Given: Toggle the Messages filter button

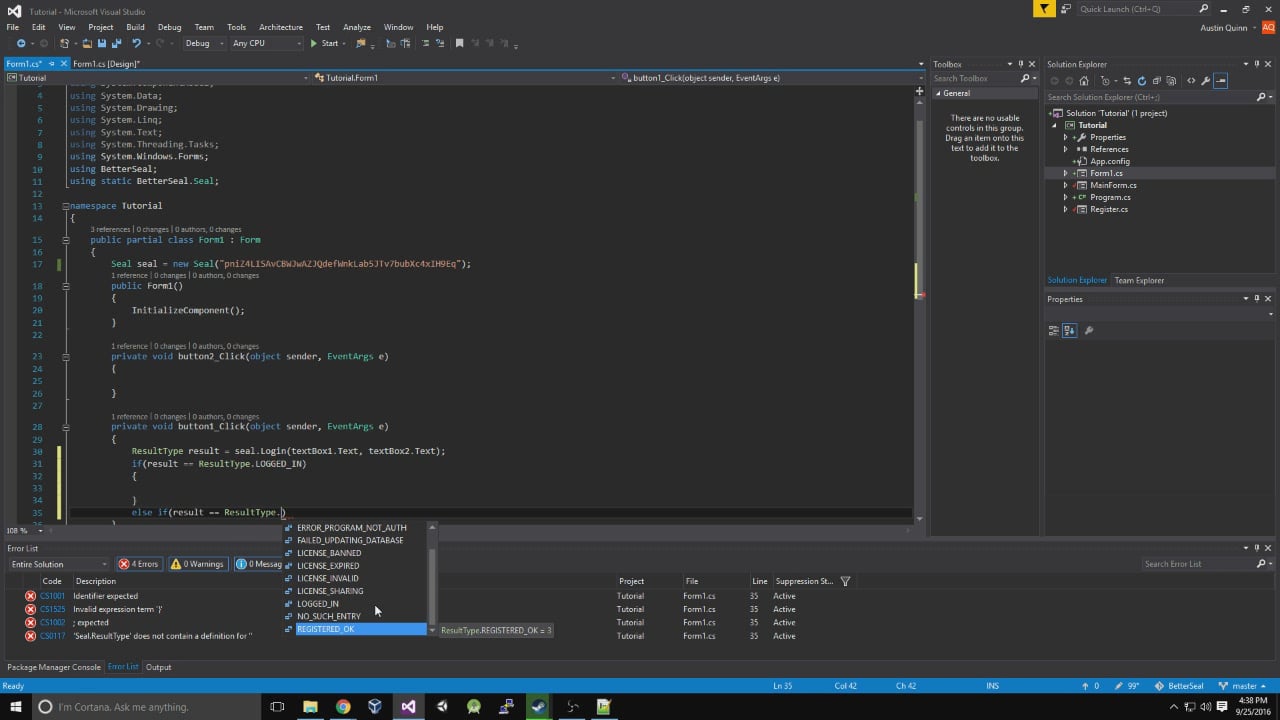Looking at the screenshot, I should (x=259, y=564).
